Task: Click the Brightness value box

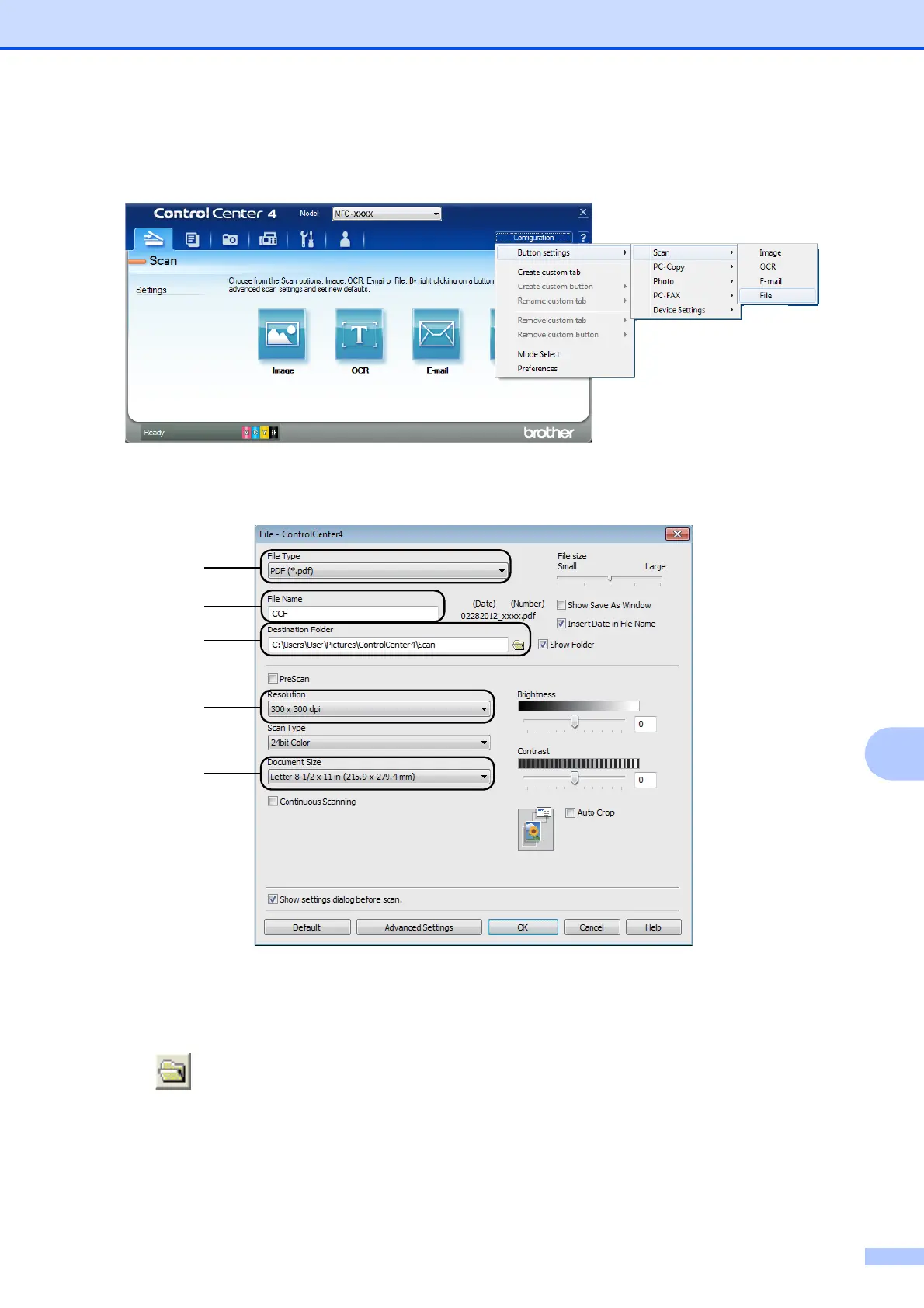Action: (x=645, y=724)
